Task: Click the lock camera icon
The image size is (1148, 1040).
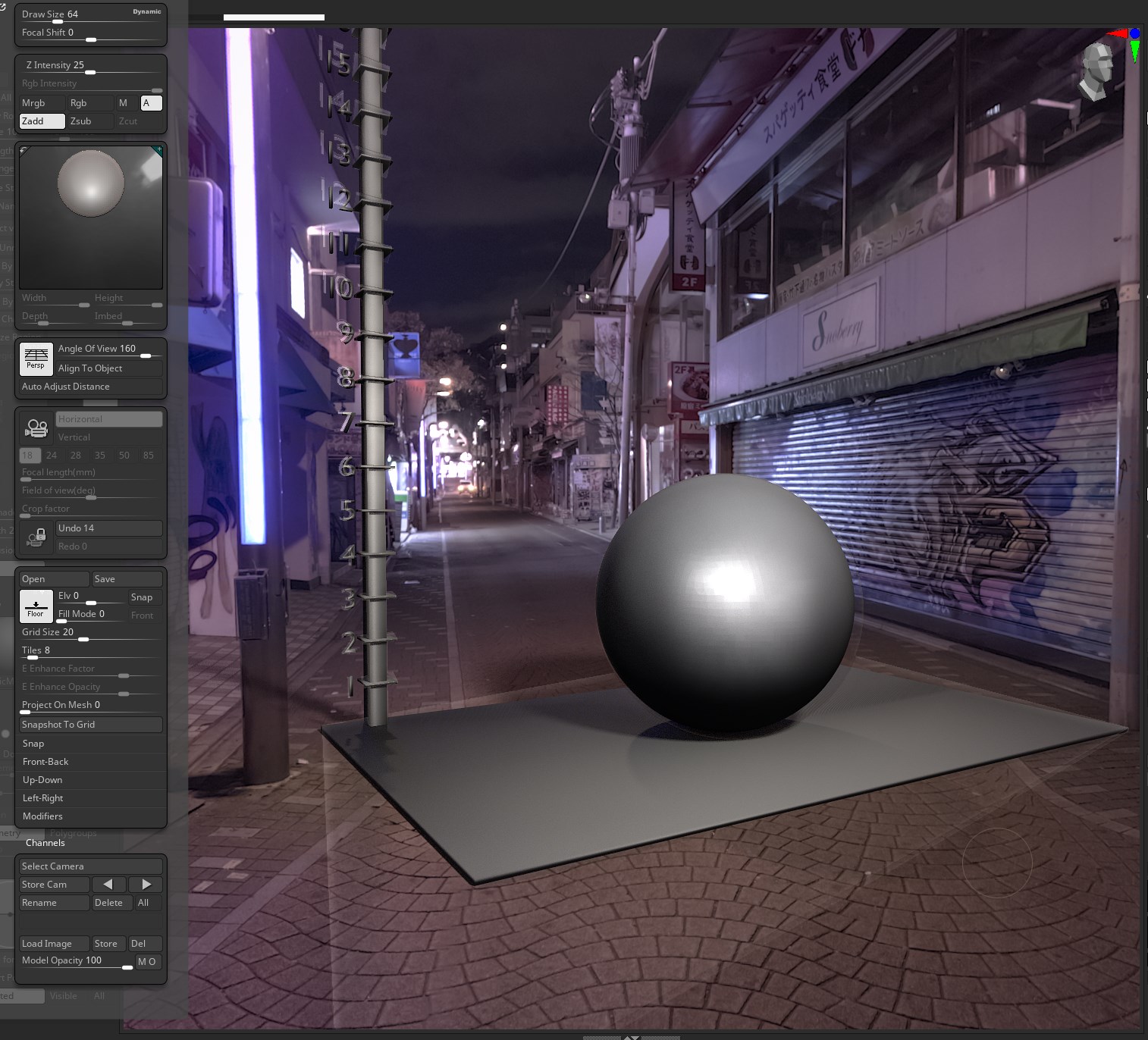Action: point(36,537)
